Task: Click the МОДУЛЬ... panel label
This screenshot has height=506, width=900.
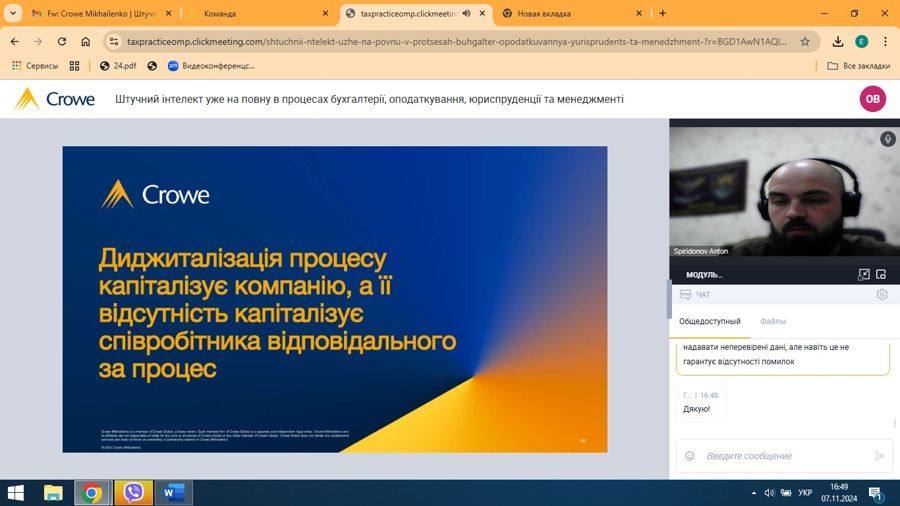Action: coord(704,275)
